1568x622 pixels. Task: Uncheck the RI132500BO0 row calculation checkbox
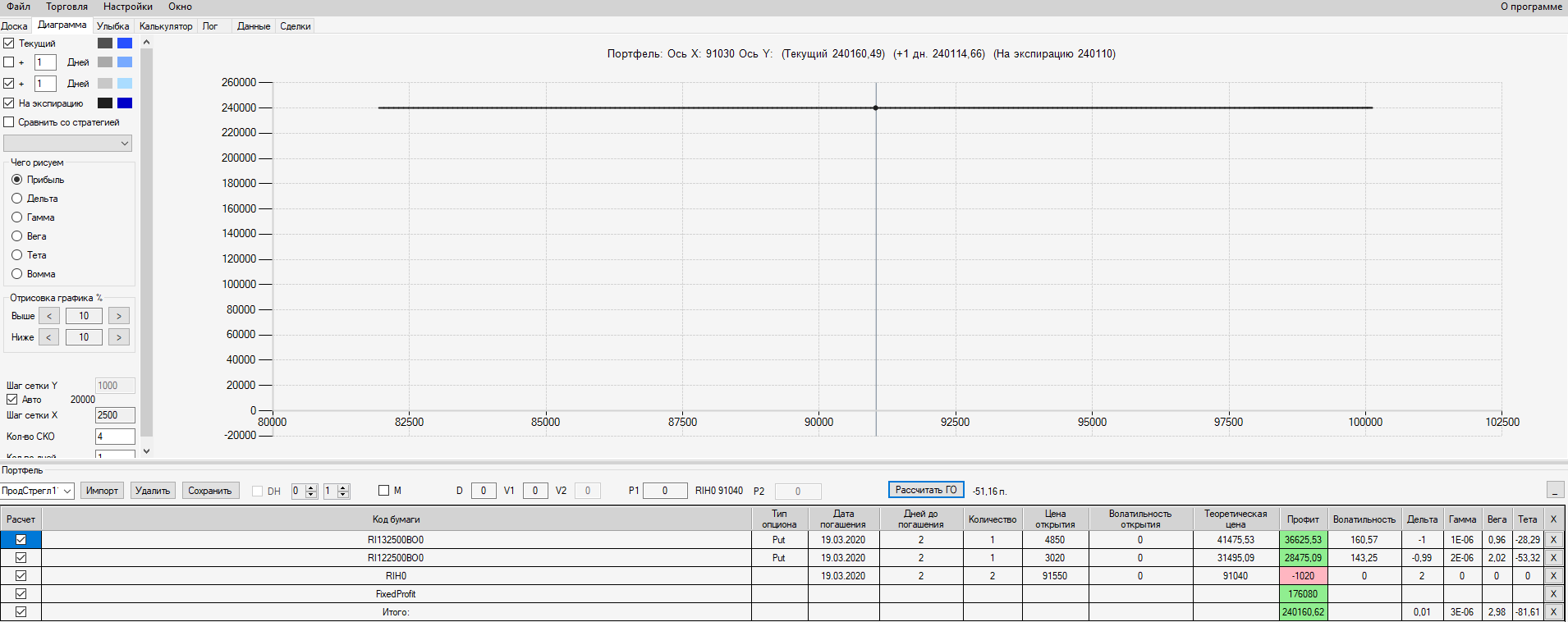21,540
